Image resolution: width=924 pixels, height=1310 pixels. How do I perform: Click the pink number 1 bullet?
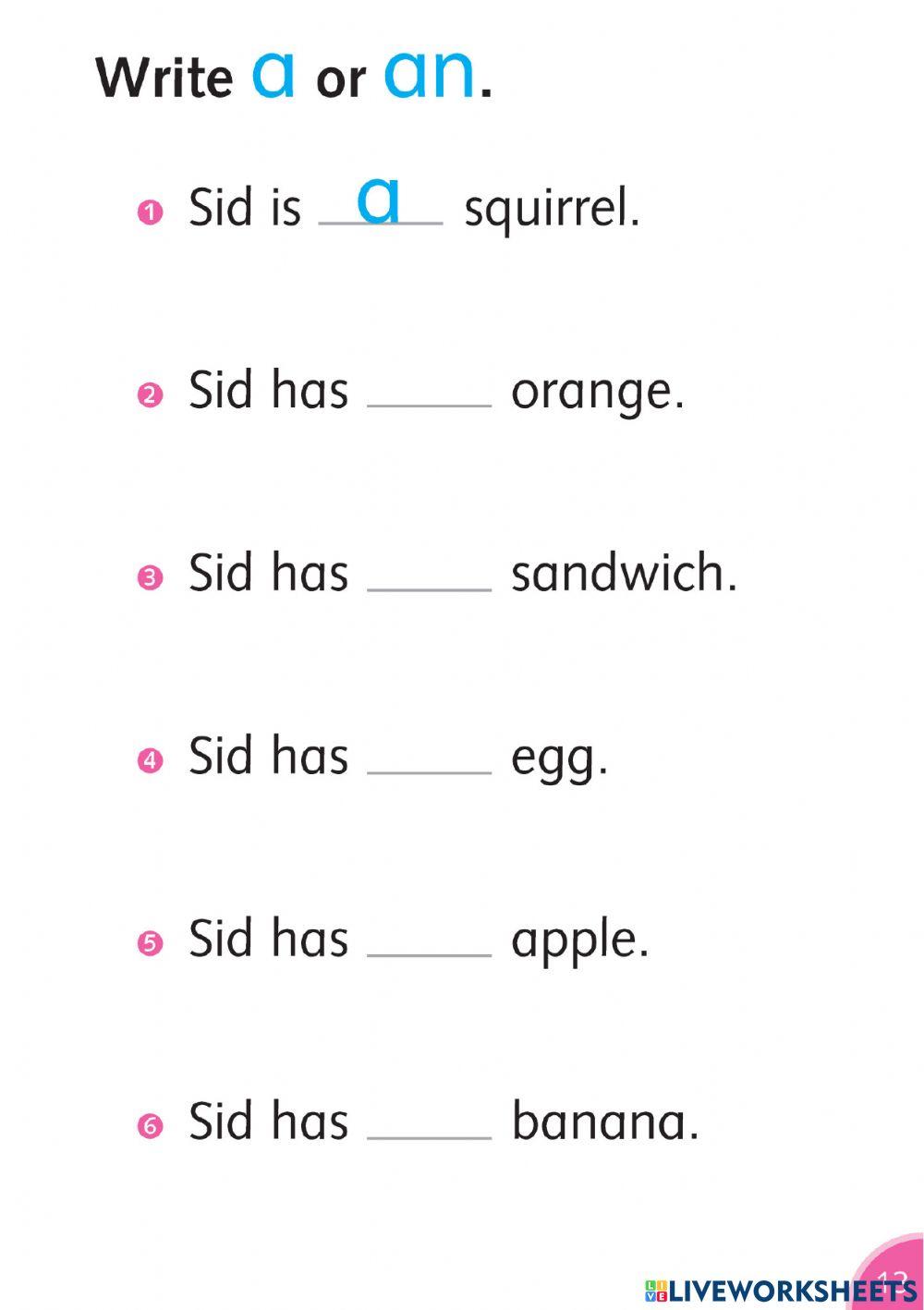(x=150, y=212)
